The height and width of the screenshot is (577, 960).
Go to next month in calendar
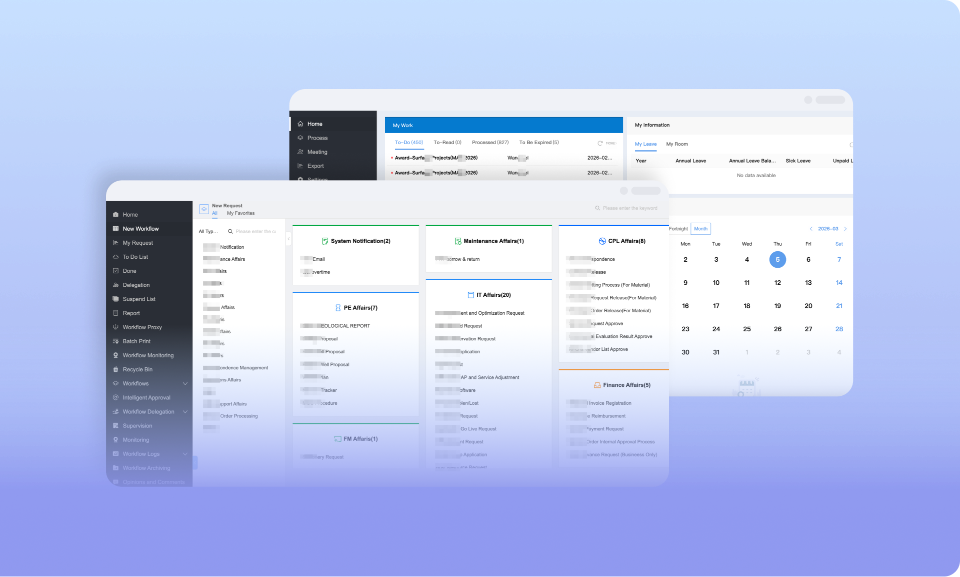click(845, 229)
